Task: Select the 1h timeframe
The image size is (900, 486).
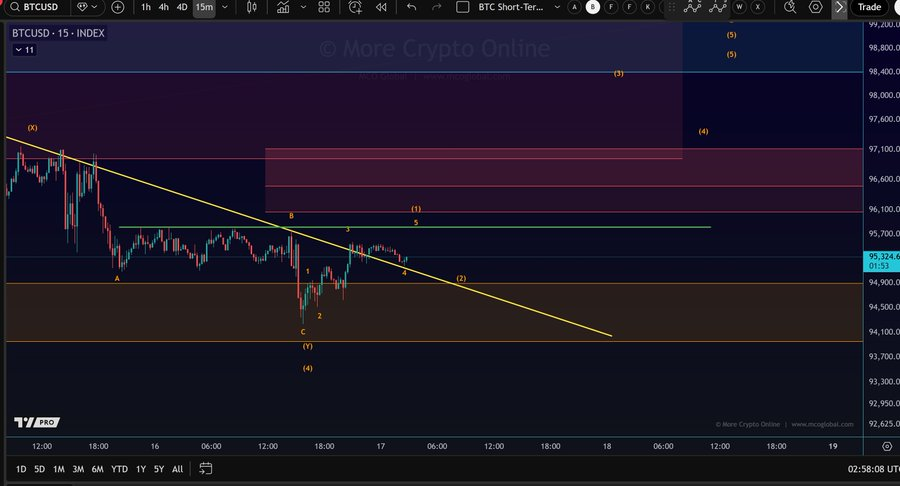Action: tap(146, 7)
